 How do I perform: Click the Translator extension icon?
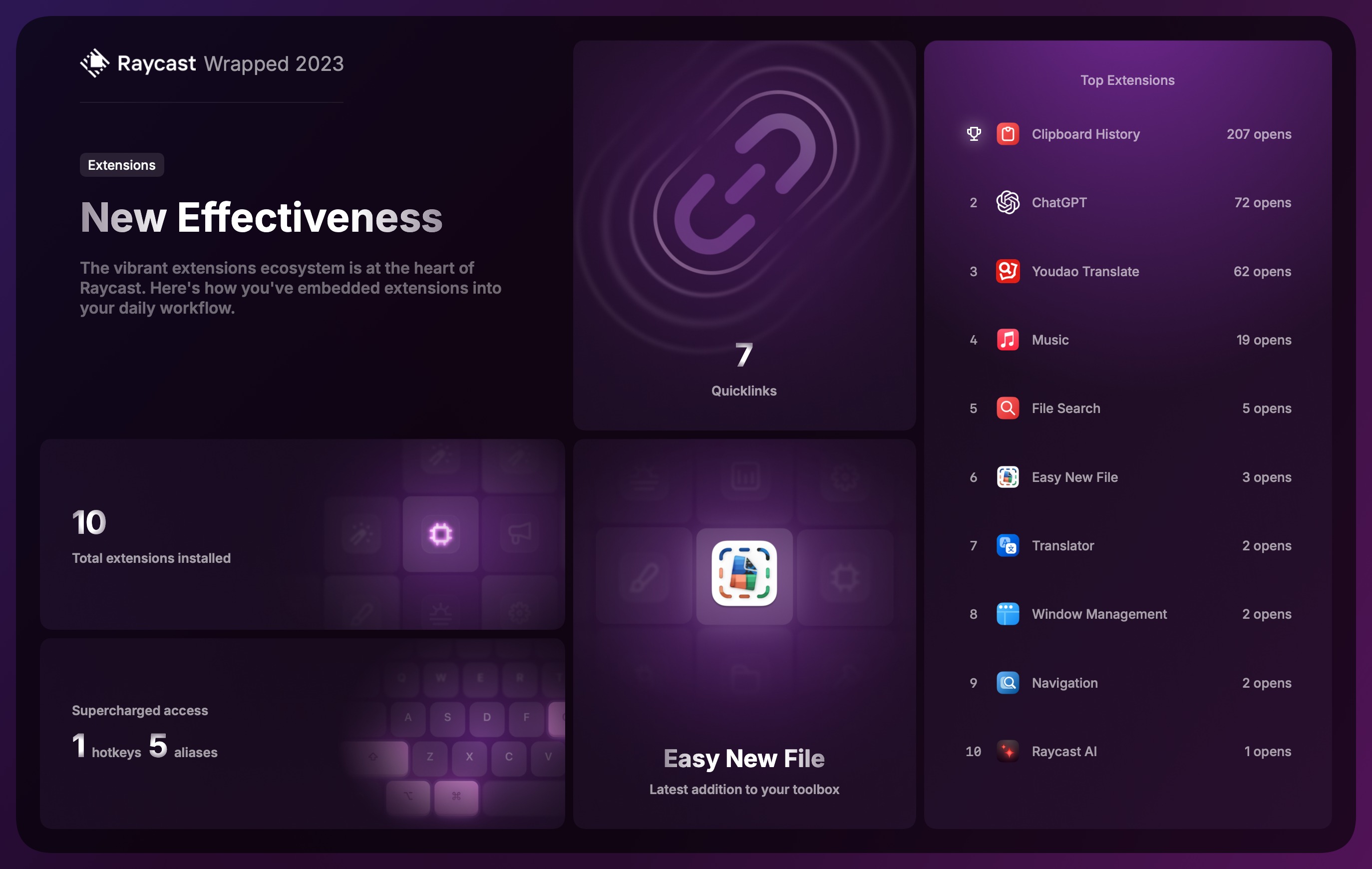coord(1008,545)
